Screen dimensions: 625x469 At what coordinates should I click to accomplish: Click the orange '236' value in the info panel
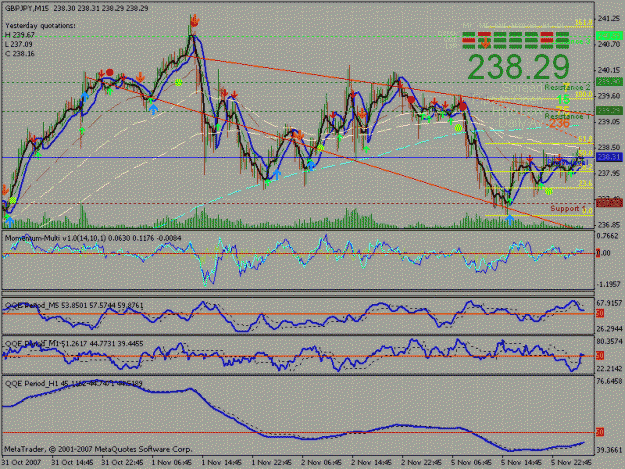pos(559,124)
